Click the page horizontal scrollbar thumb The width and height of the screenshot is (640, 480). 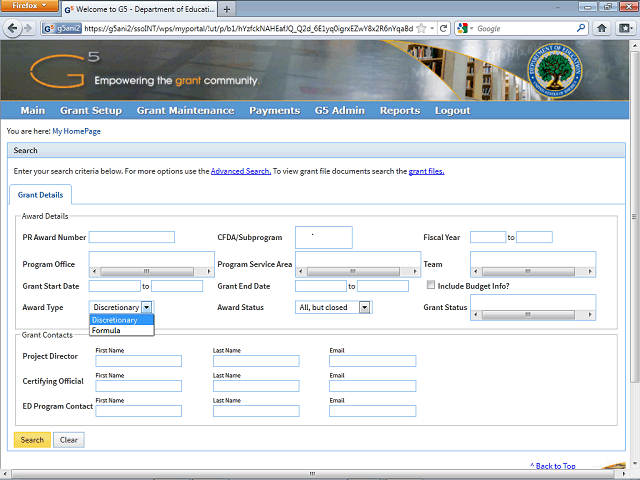[313, 474]
